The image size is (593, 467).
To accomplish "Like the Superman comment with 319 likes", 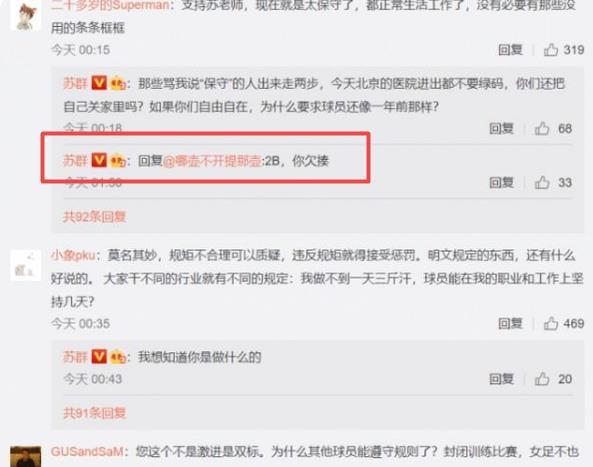I will coord(551,50).
